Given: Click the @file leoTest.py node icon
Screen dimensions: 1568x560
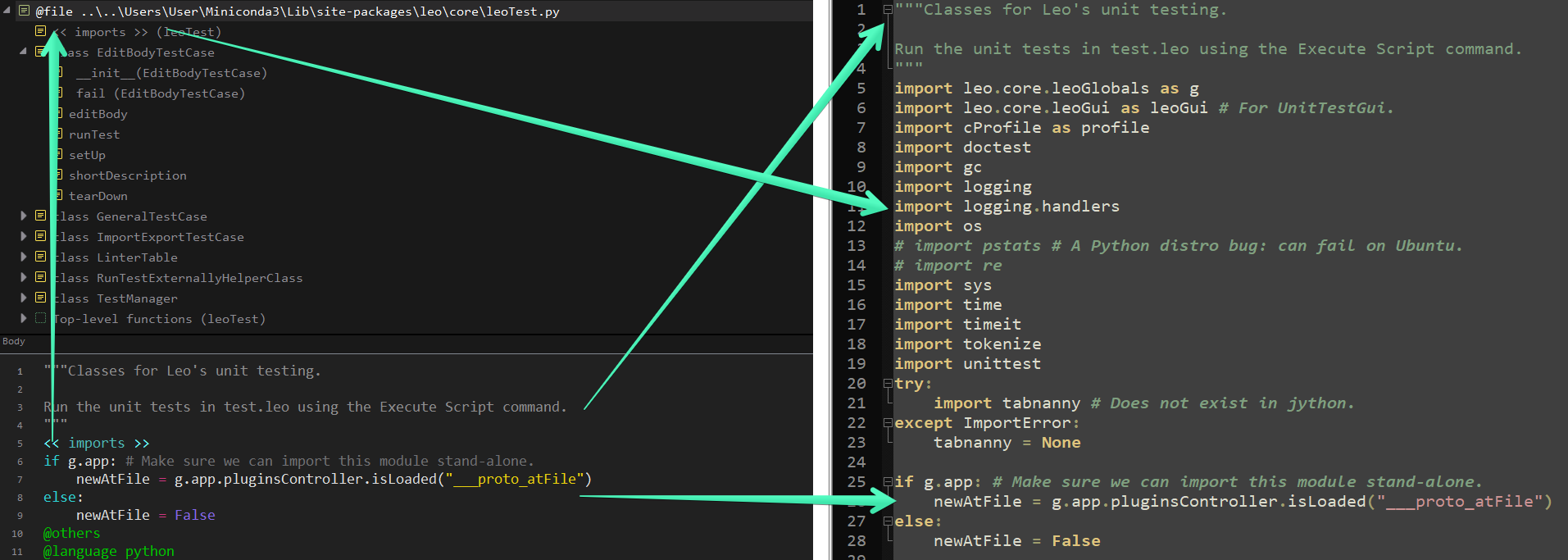Looking at the screenshot, I should 24,11.
